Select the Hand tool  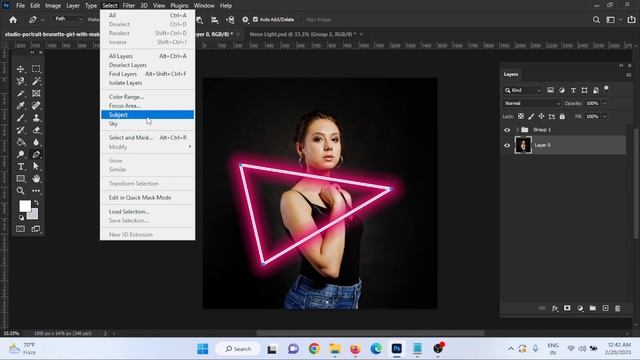pos(36,179)
